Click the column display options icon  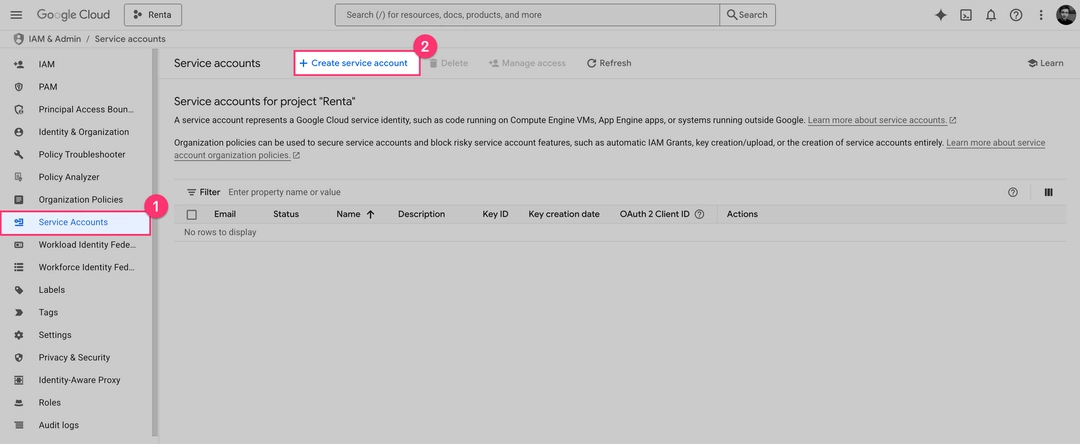(x=1048, y=192)
